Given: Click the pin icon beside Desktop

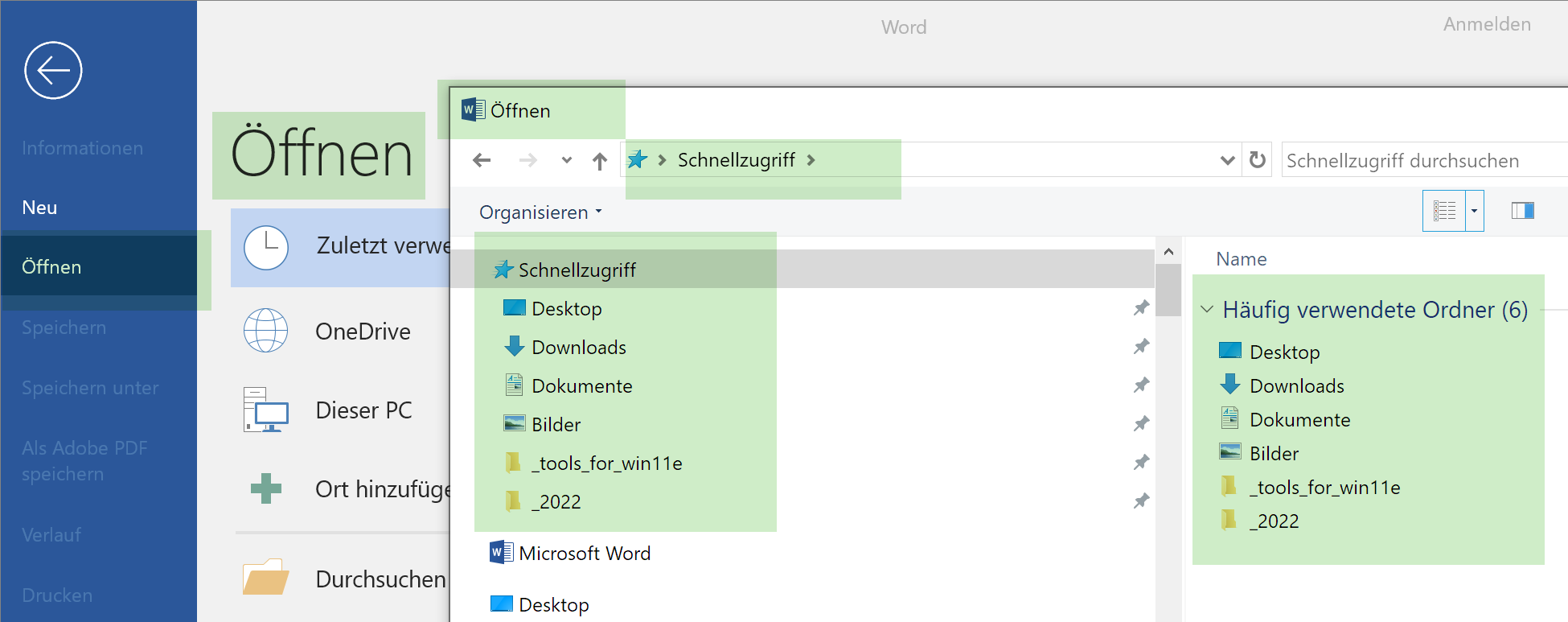Looking at the screenshot, I should click(x=1141, y=308).
